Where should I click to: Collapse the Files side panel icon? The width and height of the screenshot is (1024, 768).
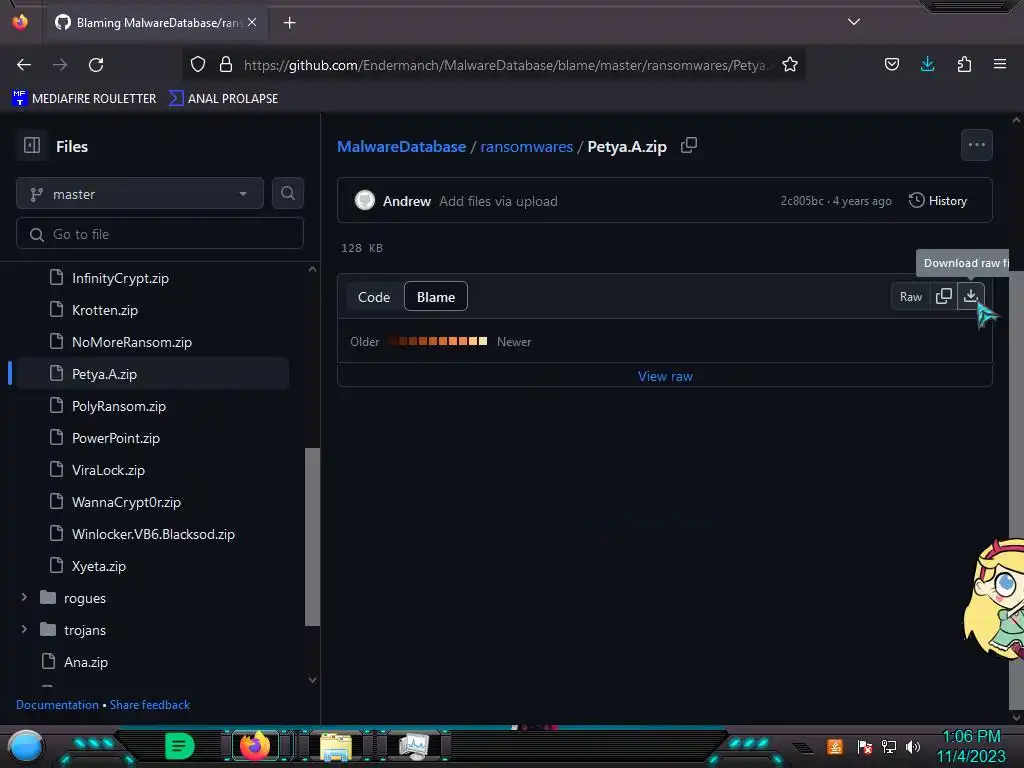(x=32, y=145)
